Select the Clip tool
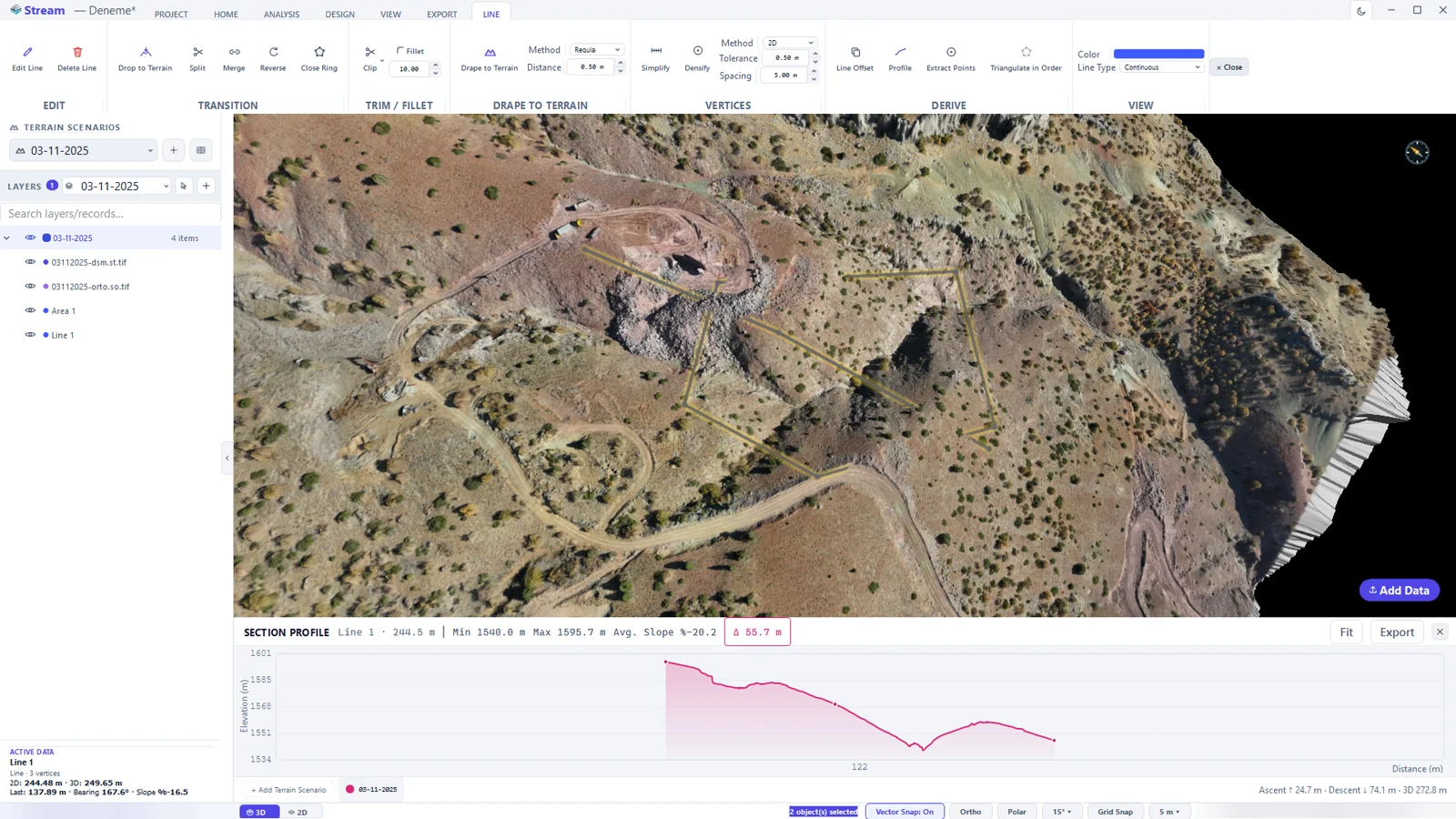1456x819 pixels. [x=369, y=58]
